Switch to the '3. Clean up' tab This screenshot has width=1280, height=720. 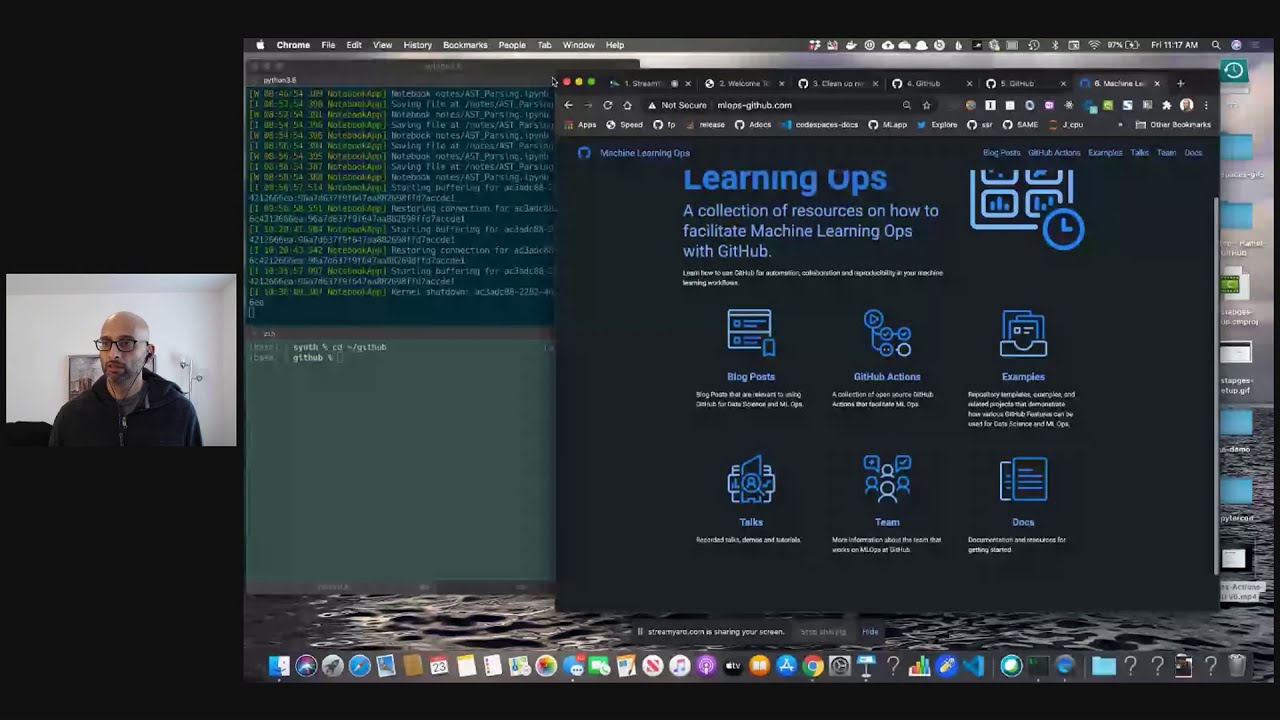coord(838,84)
